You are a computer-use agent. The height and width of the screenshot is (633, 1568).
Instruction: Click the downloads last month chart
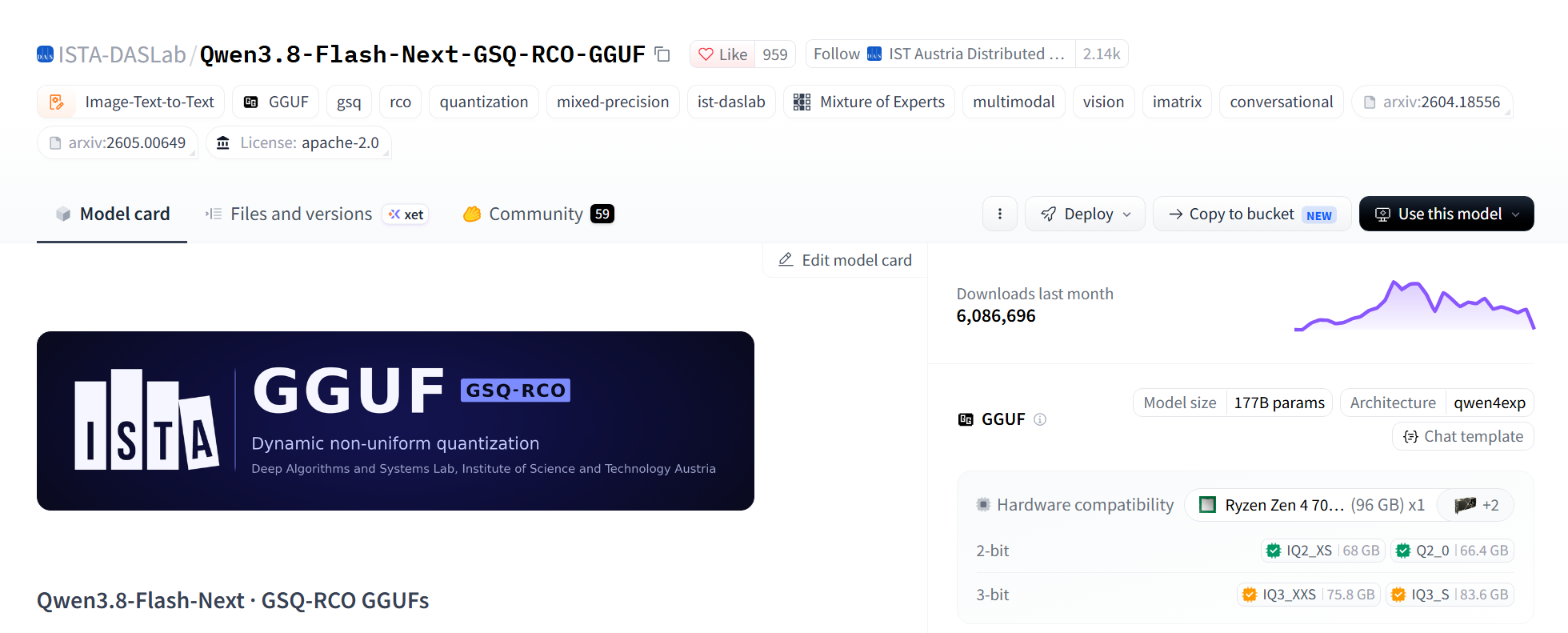click(x=1414, y=305)
